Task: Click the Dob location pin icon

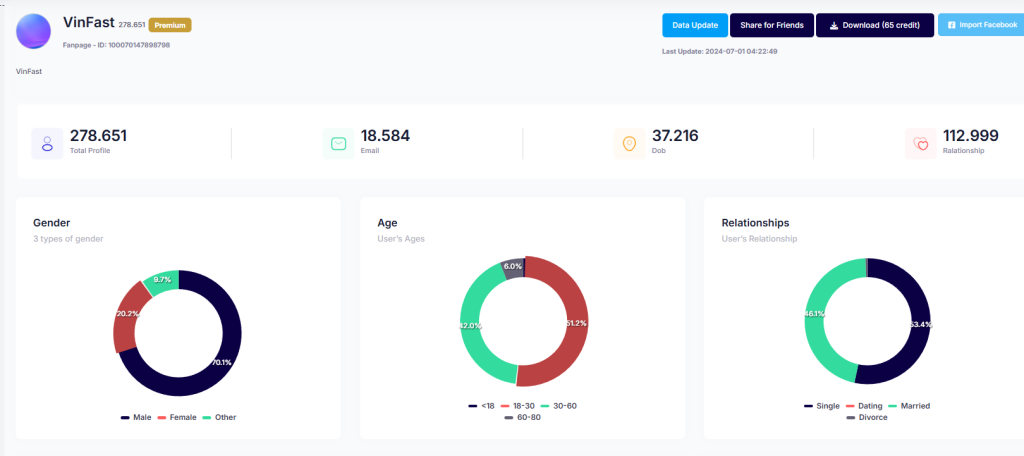Action: [630, 144]
